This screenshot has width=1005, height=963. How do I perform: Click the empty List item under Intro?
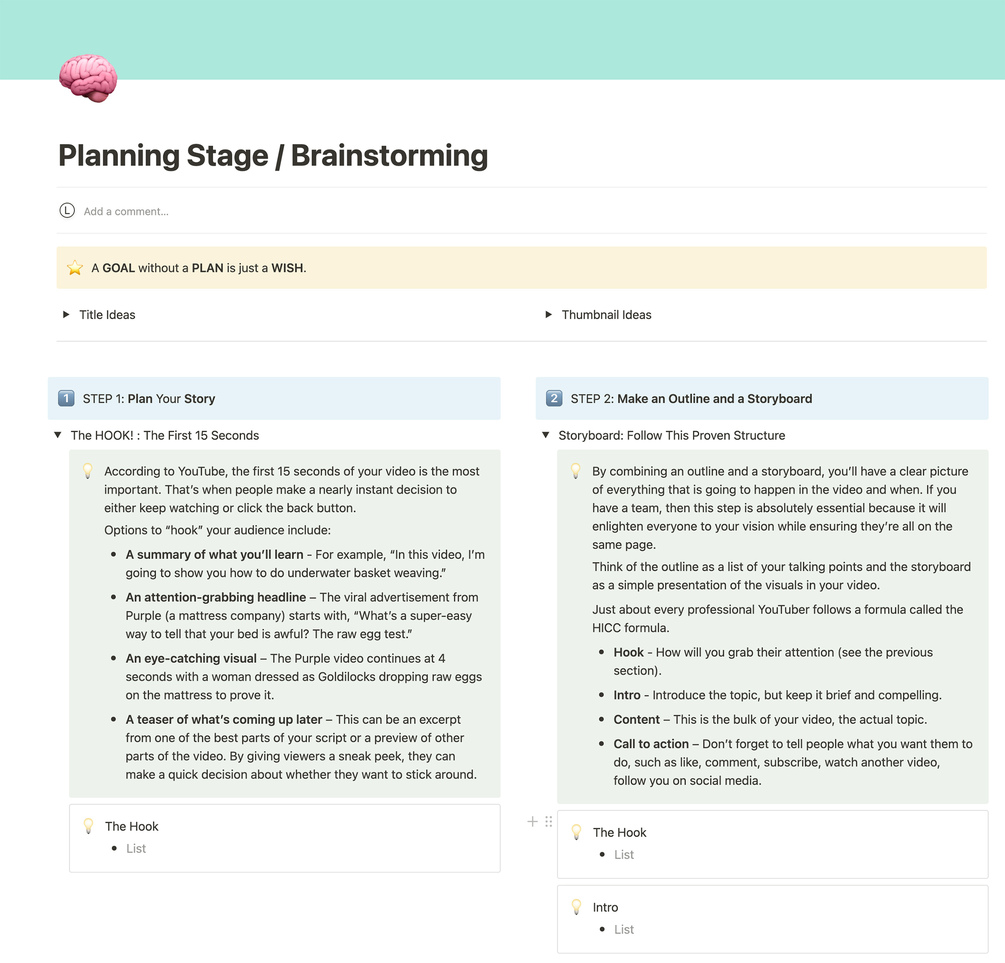coord(624,930)
